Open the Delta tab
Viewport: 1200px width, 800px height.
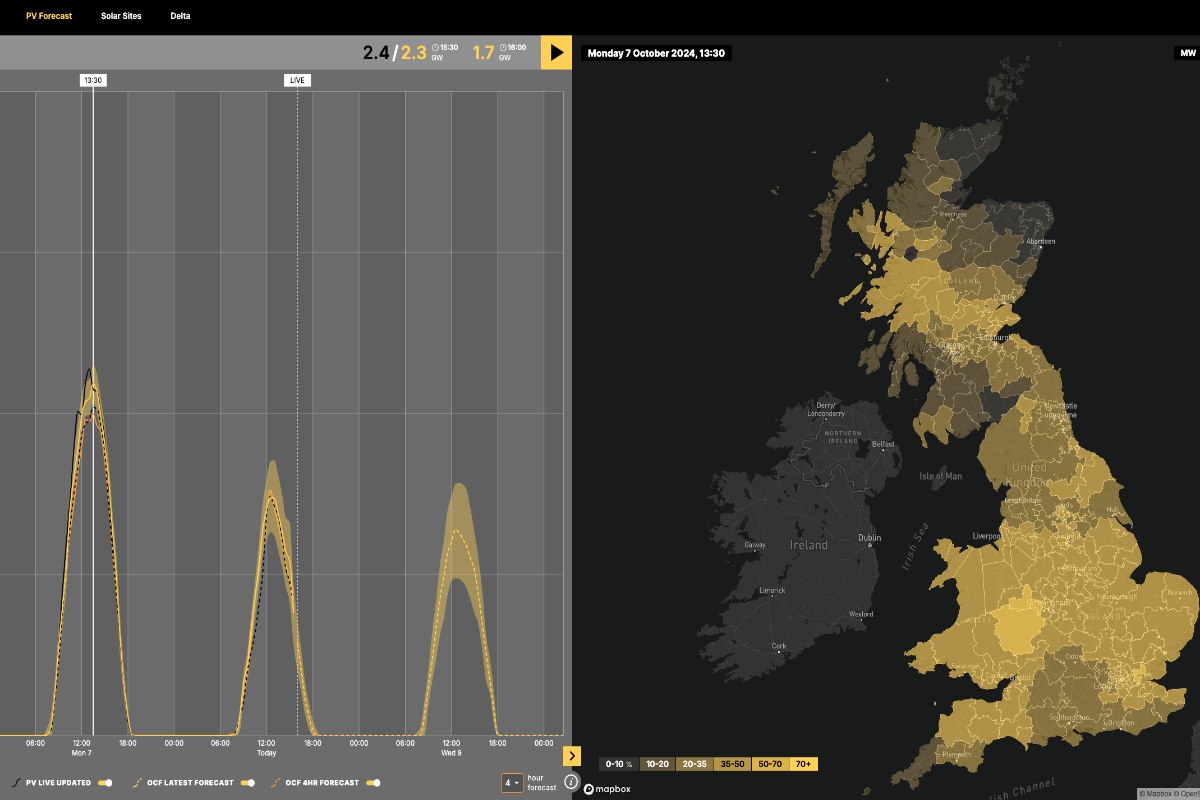tap(180, 15)
